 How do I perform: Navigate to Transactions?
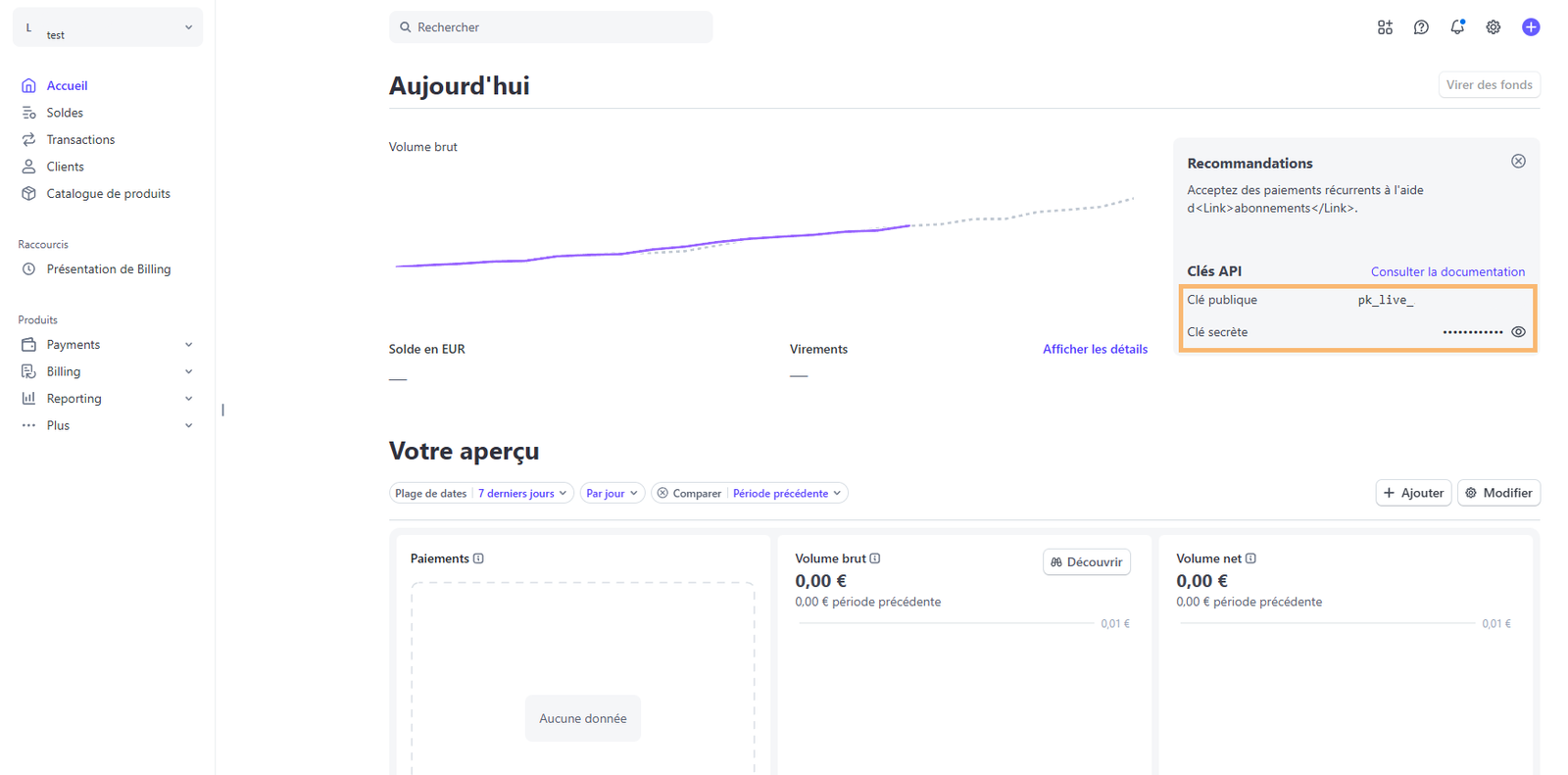[x=80, y=139]
